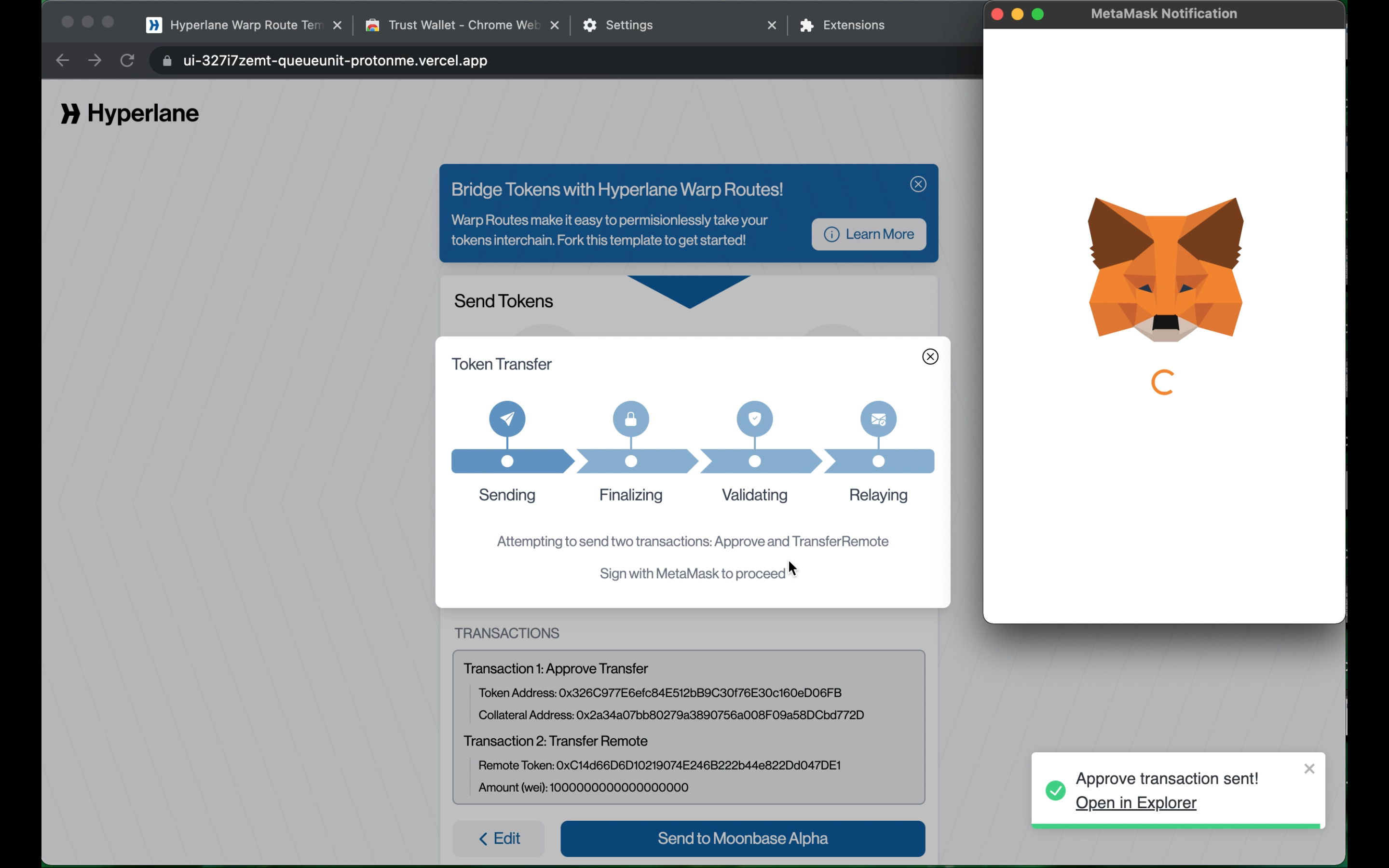Minimize the MetaMask Notification window
The width and height of the screenshot is (1389, 868).
1017,14
